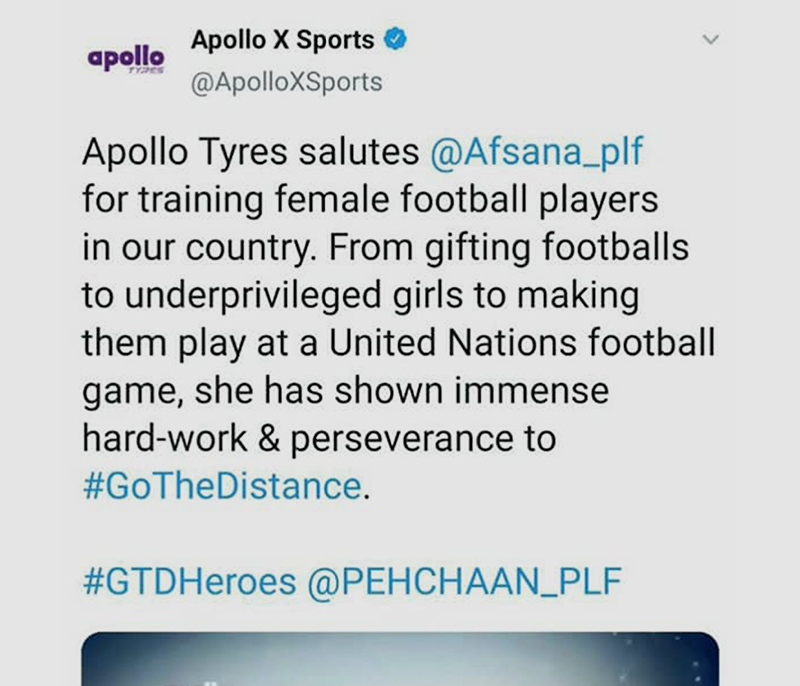Open the Apollo Tyres profile avatar
This screenshot has width=800, height=686.
(x=126, y=59)
